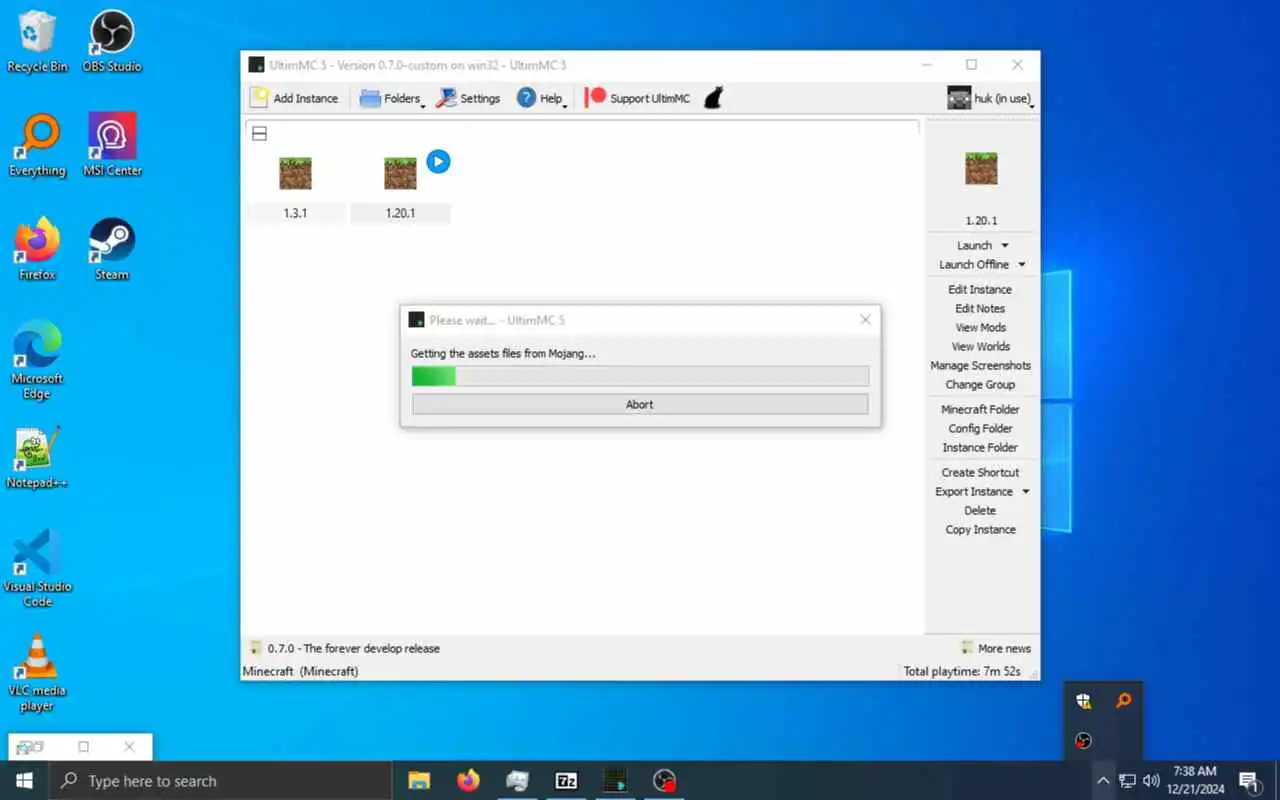Click Delete in the instance panel
Screen dimensions: 1280x800
click(980, 510)
